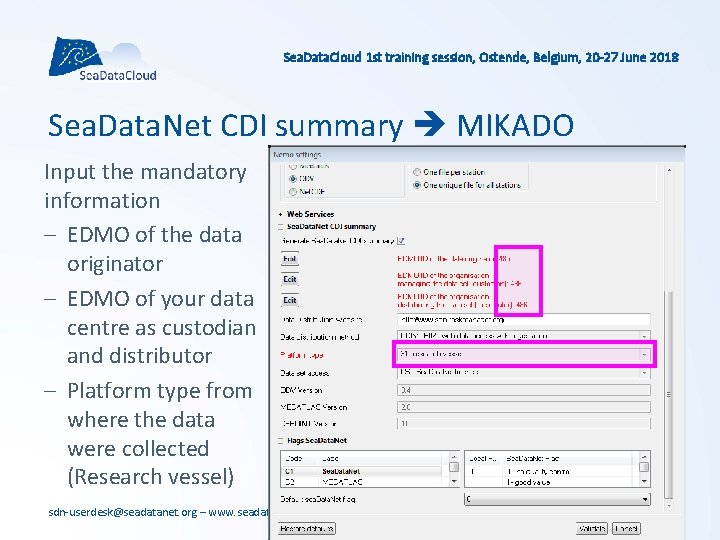Image resolution: width=720 pixels, height=540 pixels.
Task: Click the CFPOINT Version field
Action: click(523, 423)
